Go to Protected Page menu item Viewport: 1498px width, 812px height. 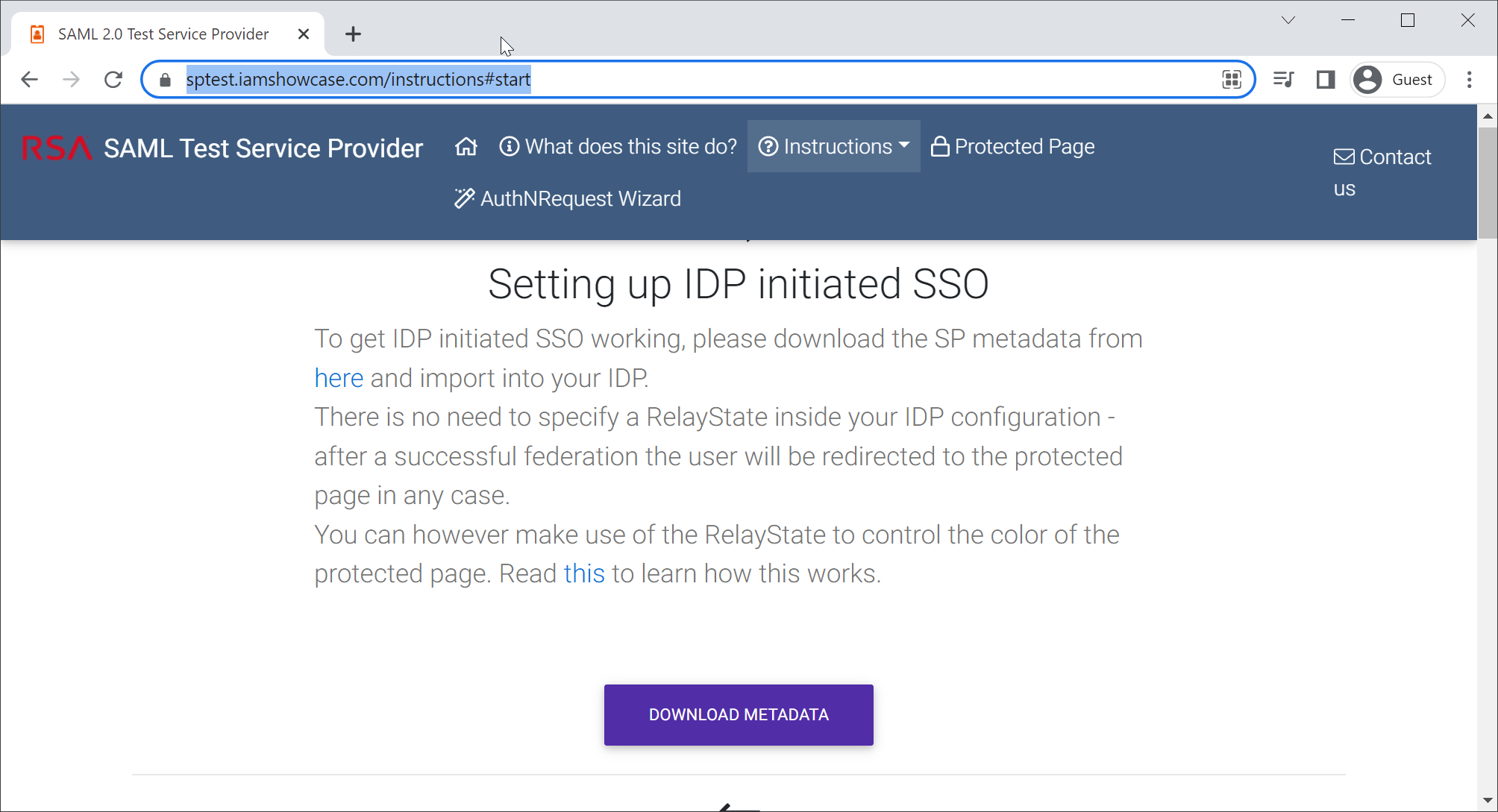coord(1013,147)
